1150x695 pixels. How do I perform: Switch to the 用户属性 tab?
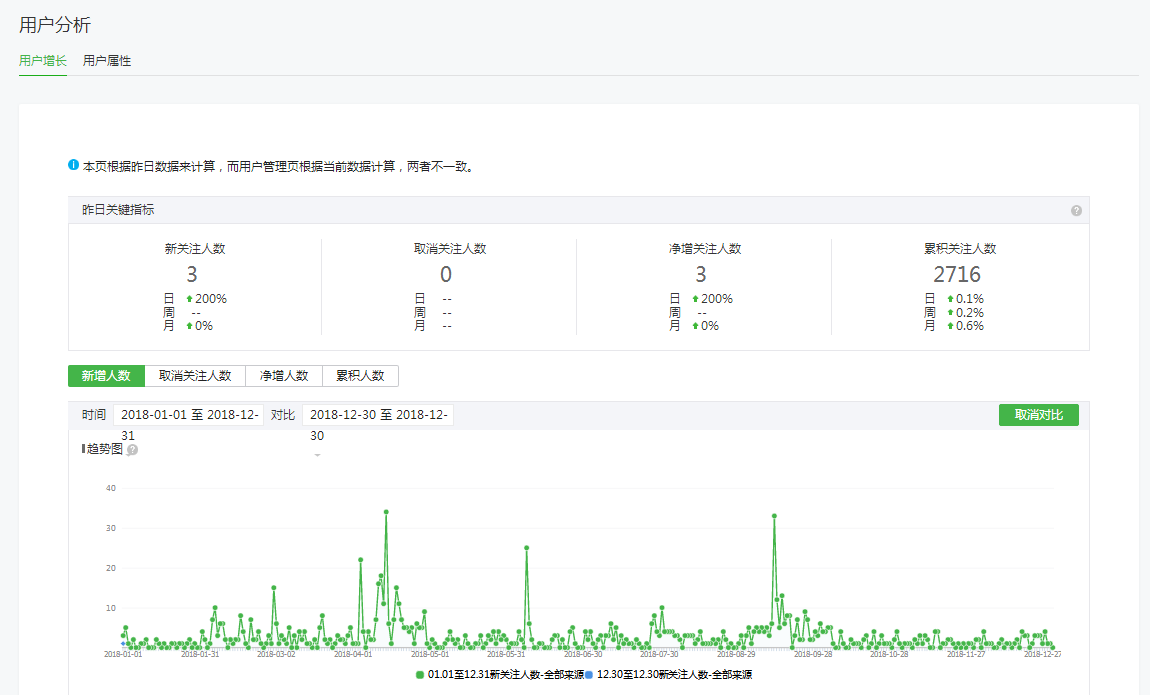click(107, 61)
